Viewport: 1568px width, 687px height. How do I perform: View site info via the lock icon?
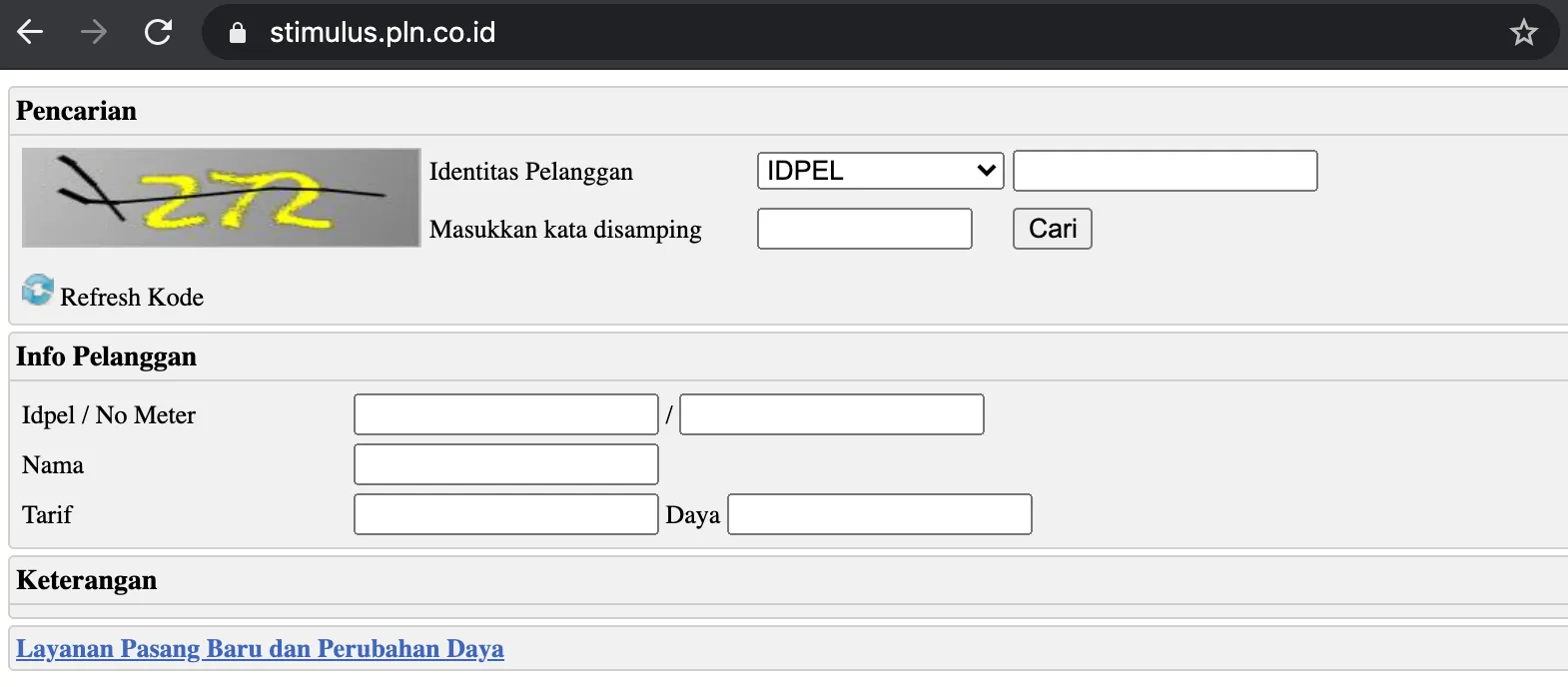238,33
